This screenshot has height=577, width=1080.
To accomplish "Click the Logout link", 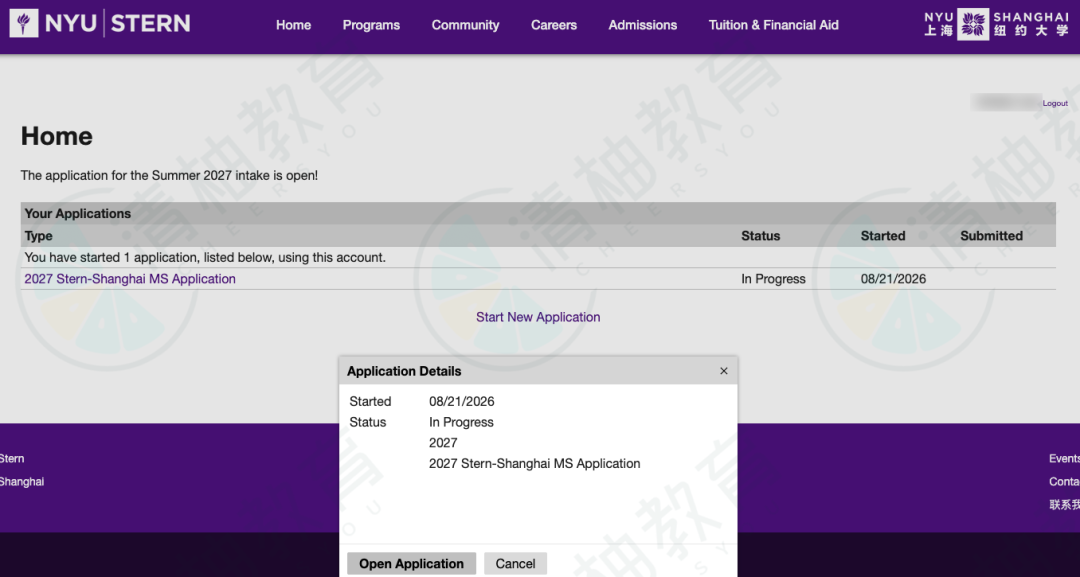I will tap(1055, 103).
